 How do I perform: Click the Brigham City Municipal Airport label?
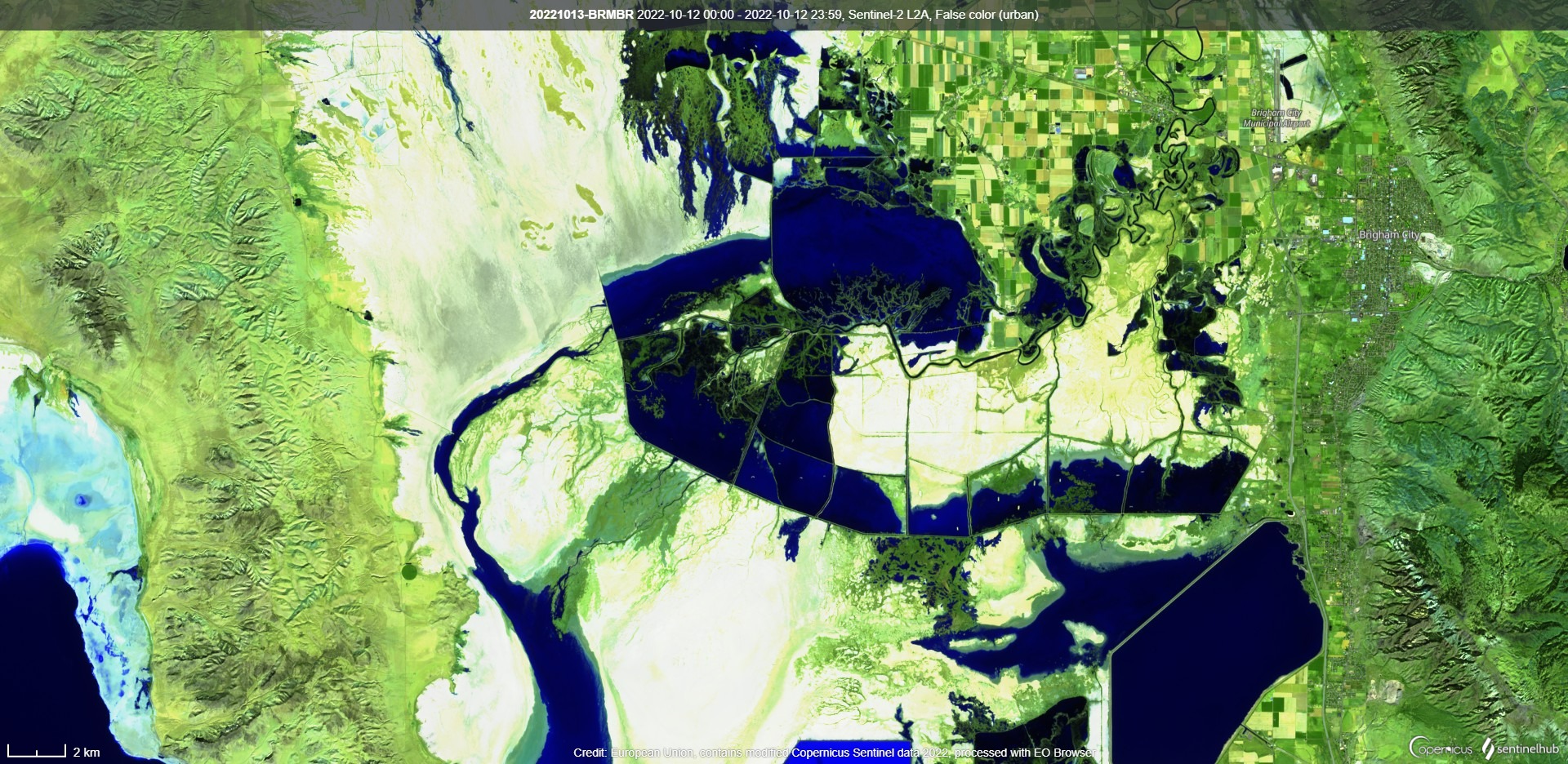coord(1276,118)
